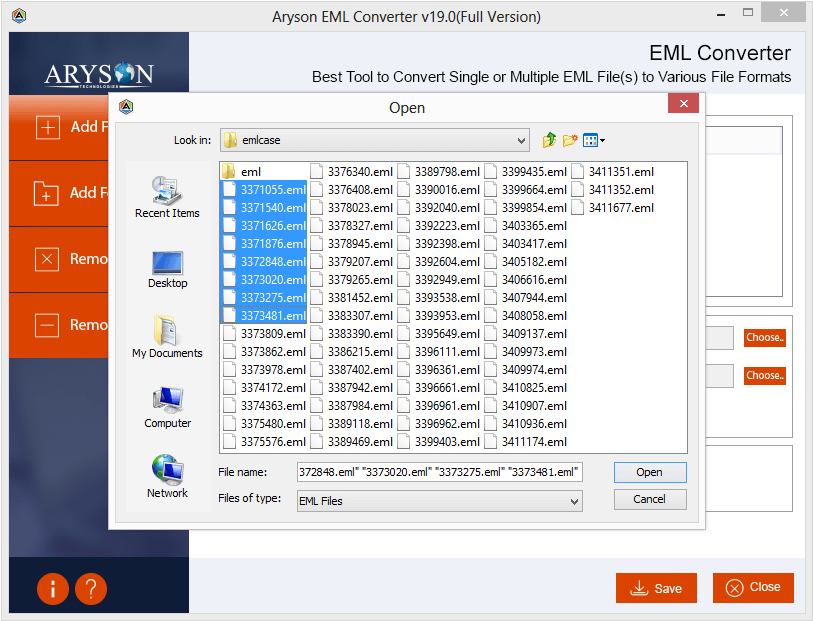Go to the Desktop shortcut icon
The width and height of the screenshot is (813, 621).
167,267
